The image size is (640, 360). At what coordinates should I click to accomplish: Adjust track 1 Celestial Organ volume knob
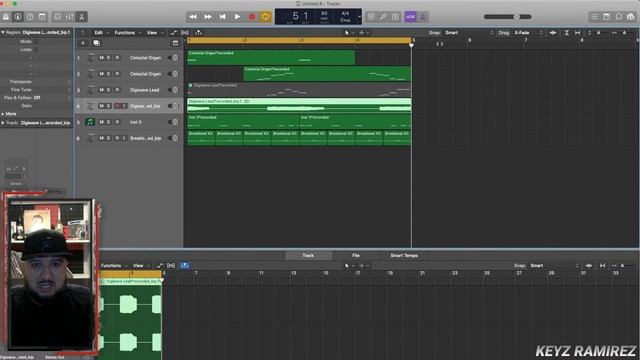[175, 58]
